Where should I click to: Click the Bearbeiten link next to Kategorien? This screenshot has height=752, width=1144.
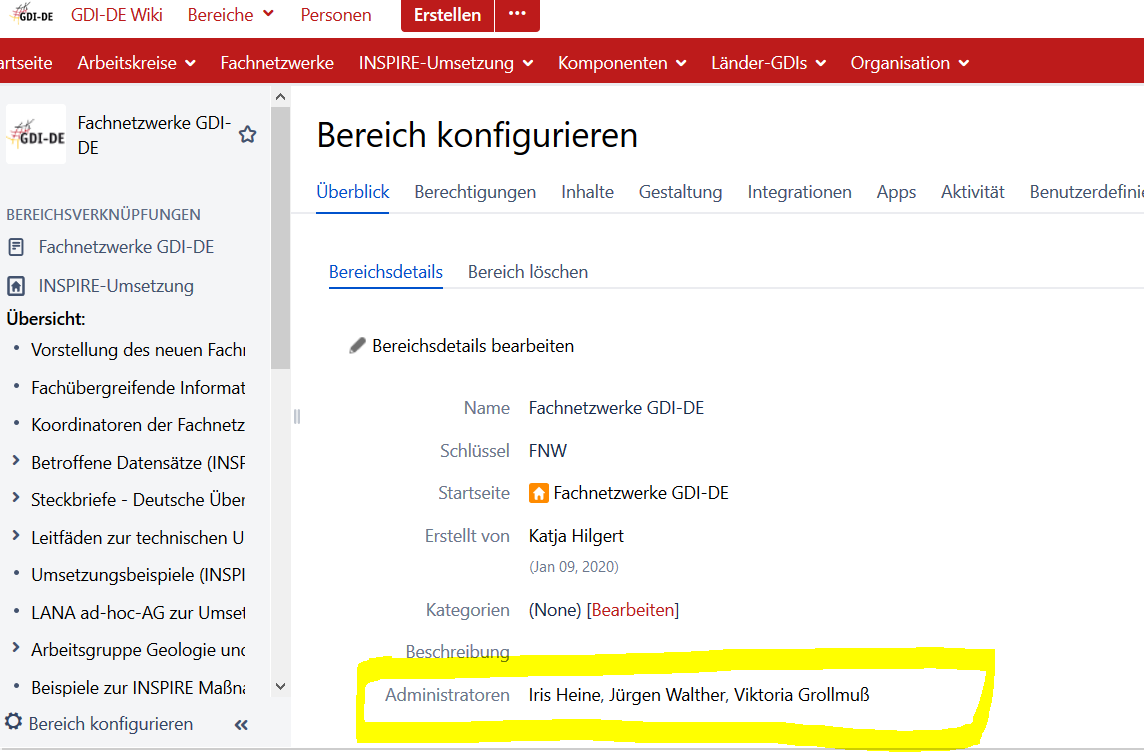[632, 610]
